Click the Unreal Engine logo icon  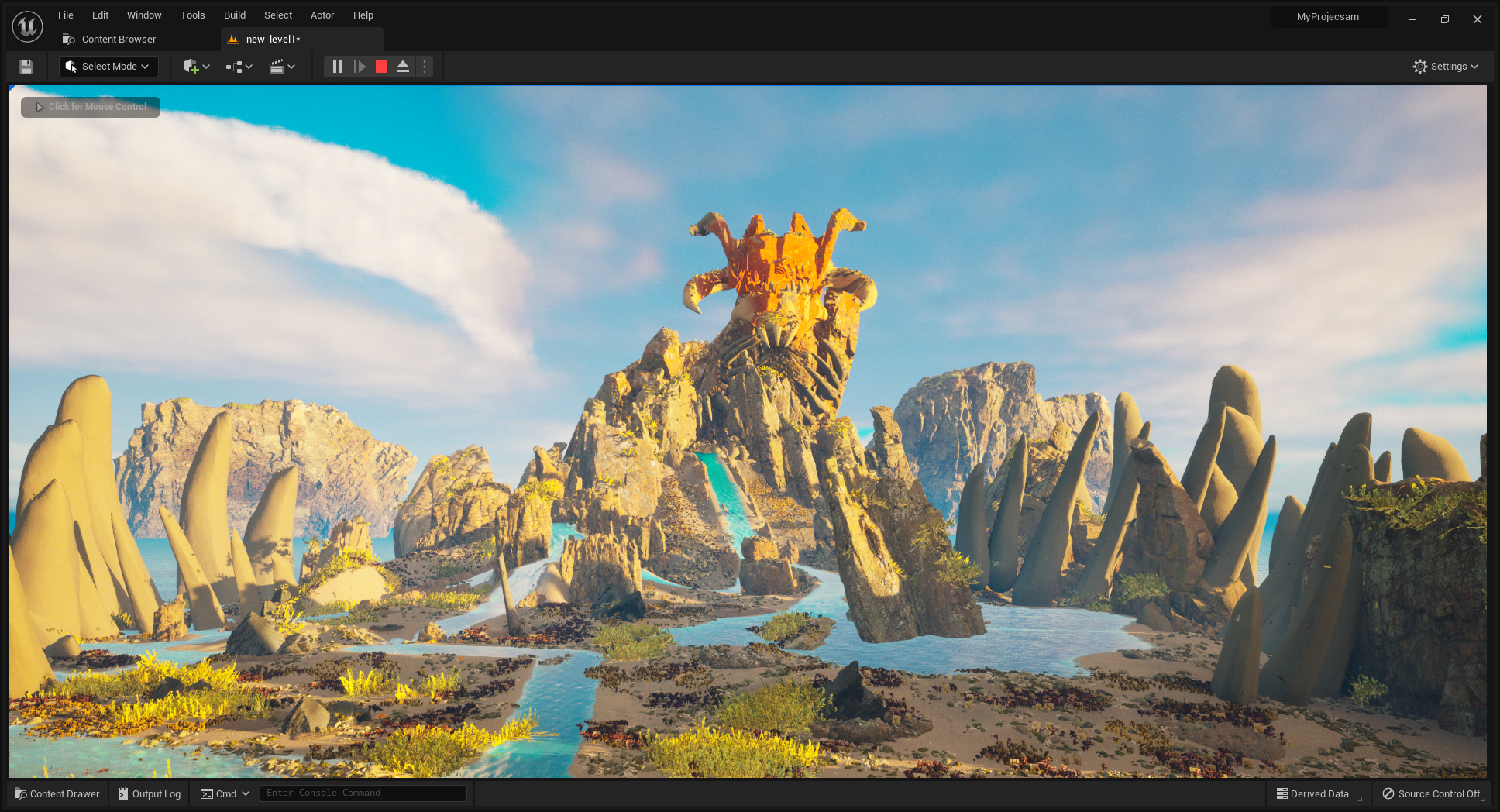click(x=27, y=26)
